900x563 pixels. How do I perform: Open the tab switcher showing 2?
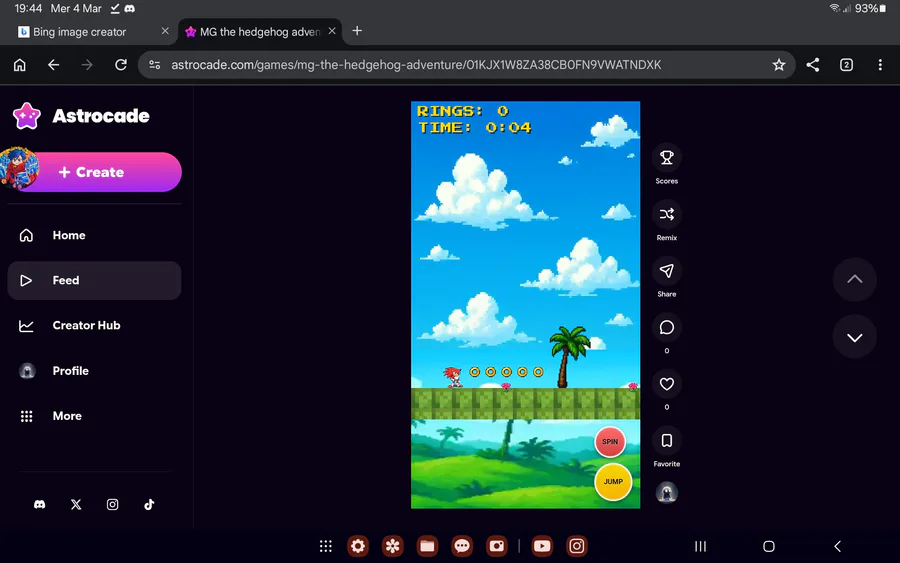tap(846, 65)
